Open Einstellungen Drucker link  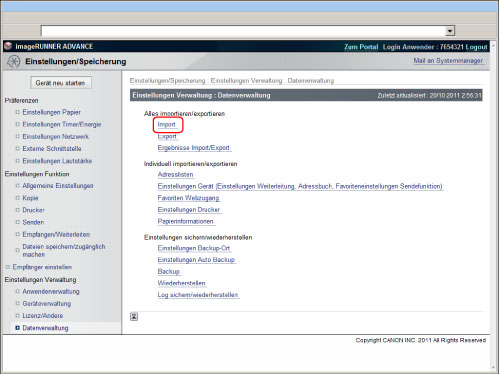click(189, 210)
